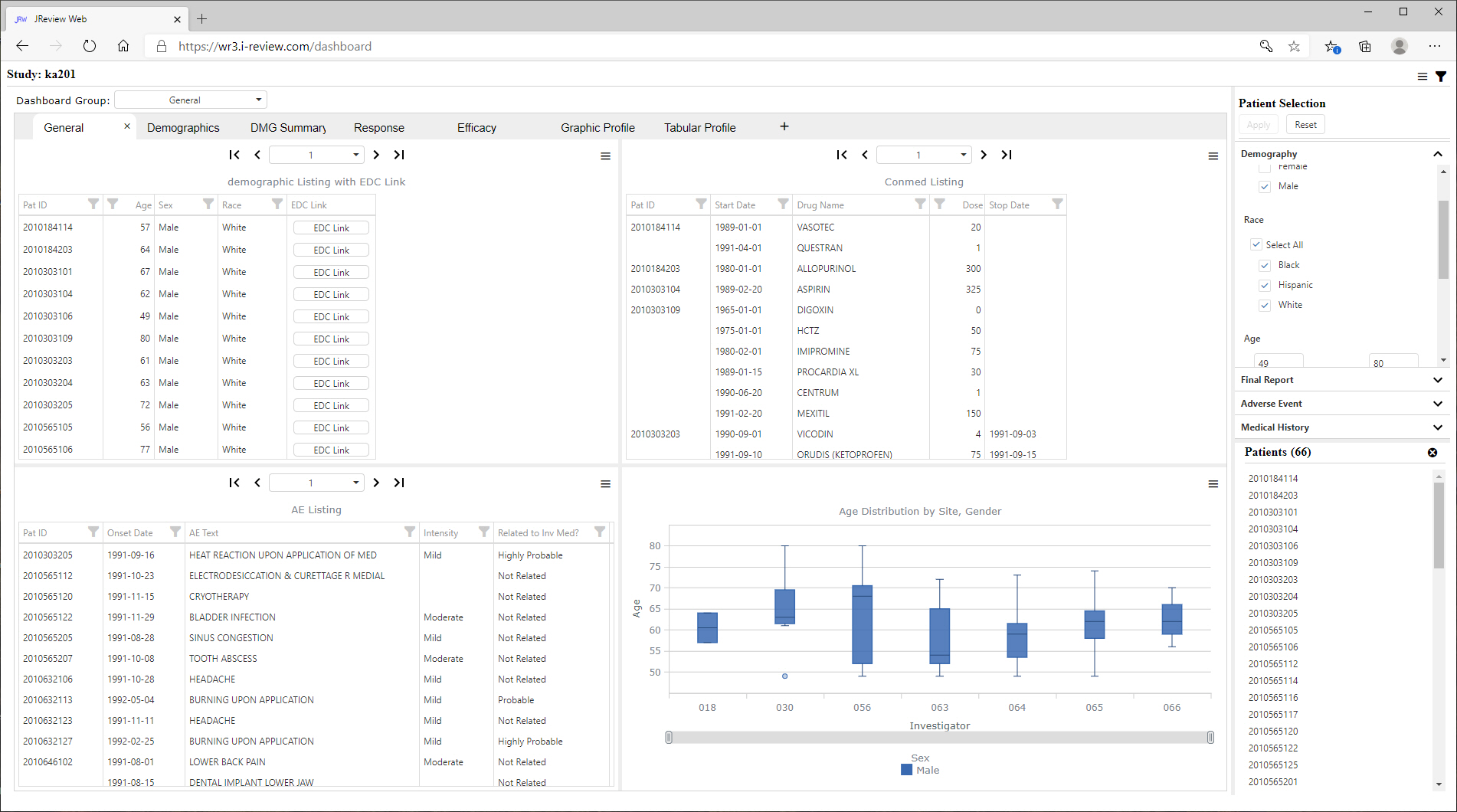Open page number dropdown in AE Listing
The image size is (1457, 812).
316,483
